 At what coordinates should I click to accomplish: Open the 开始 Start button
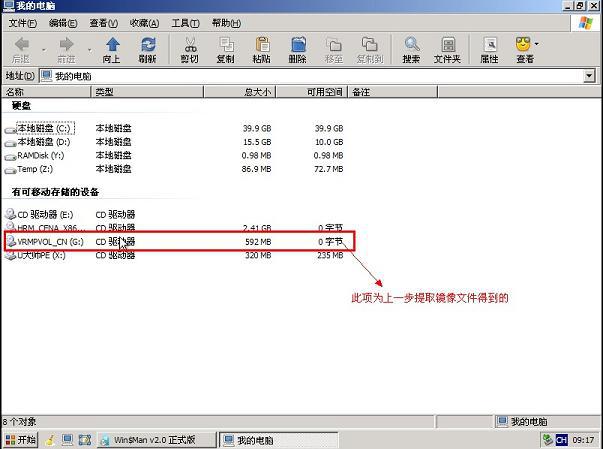[x=20, y=439]
